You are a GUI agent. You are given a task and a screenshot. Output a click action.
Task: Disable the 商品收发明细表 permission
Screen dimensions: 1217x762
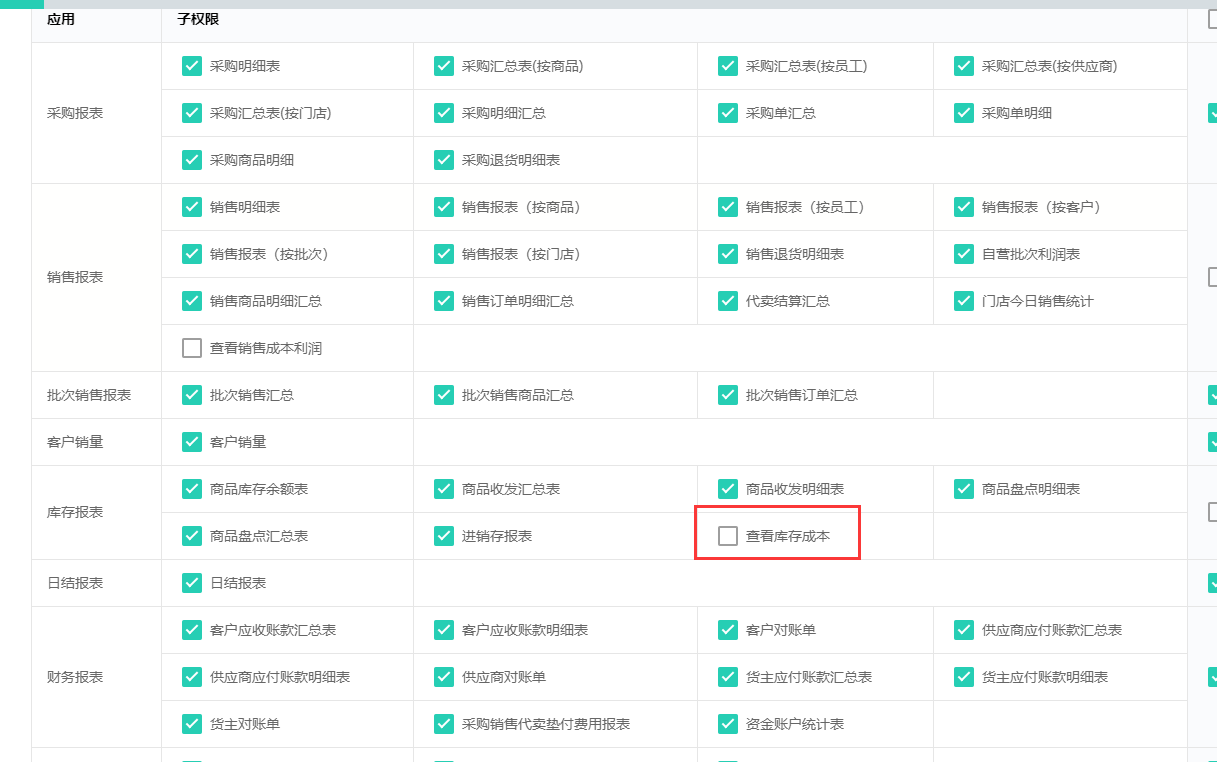728,489
